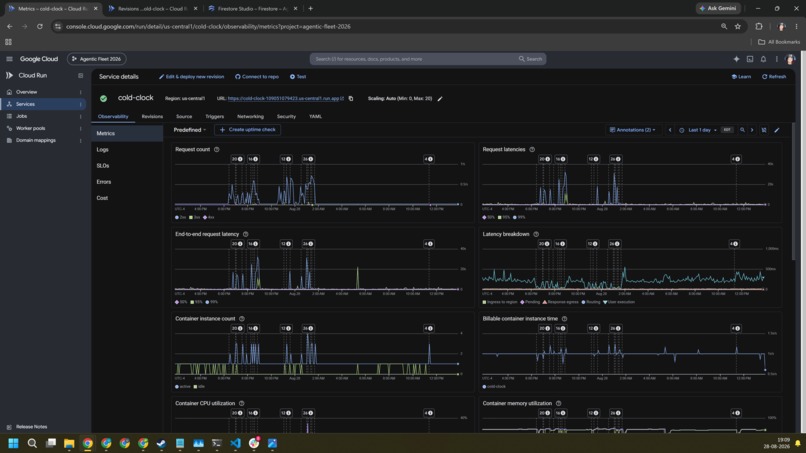806x453 pixels.
Task: Click the Cloud console search field
Action: coord(414,59)
